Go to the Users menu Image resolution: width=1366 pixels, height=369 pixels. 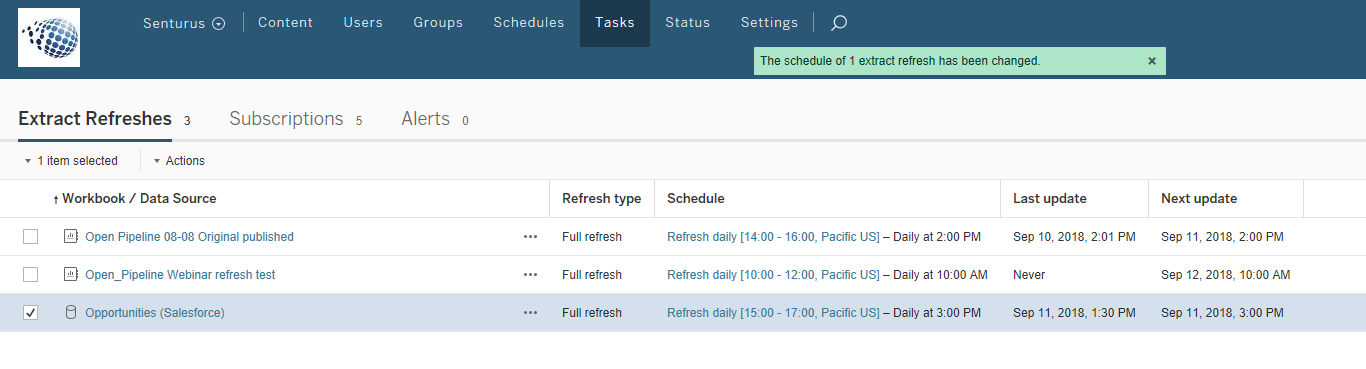[x=363, y=22]
